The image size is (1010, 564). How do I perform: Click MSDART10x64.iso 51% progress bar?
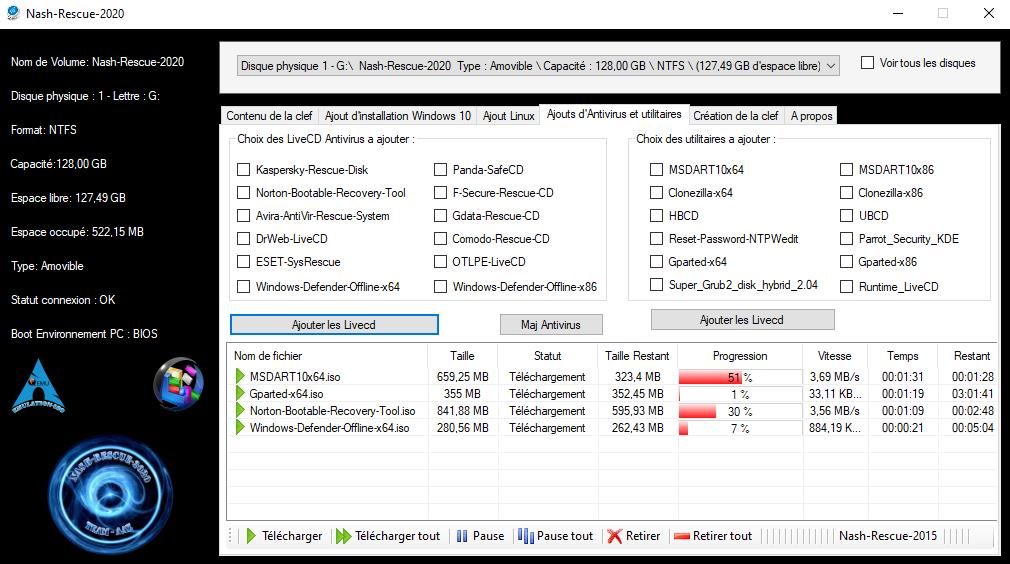pyautogui.click(x=740, y=377)
